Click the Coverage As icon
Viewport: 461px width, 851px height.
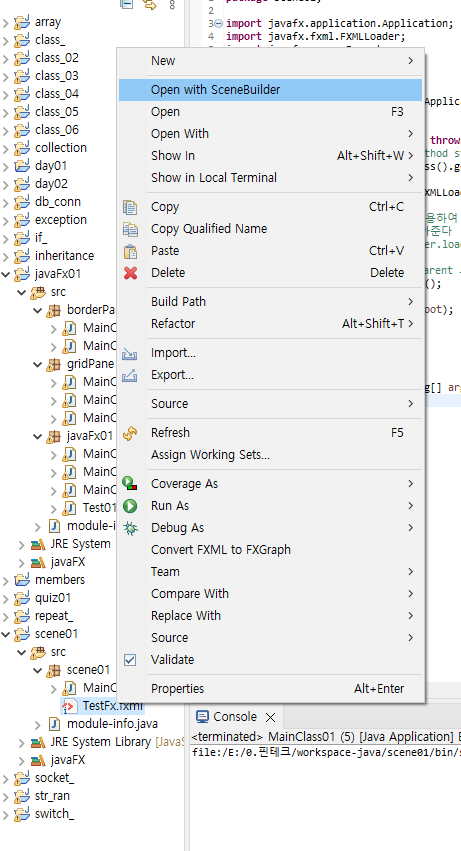pyautogui.click(x=130, y=484)
